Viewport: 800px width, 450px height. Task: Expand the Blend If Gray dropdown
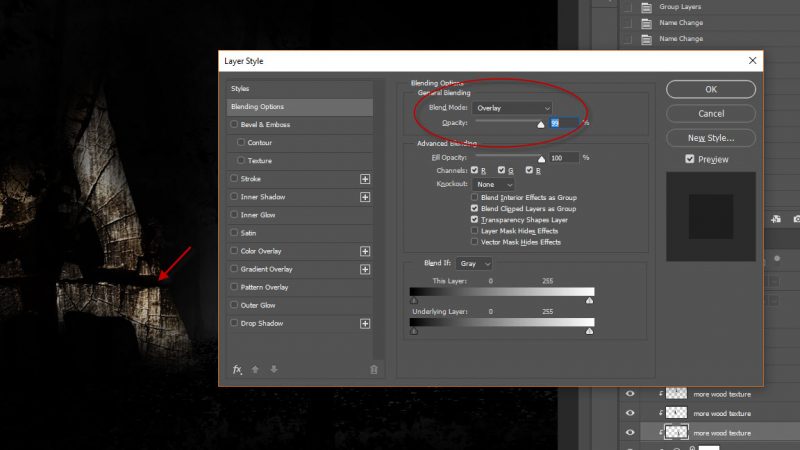coord(475,263)
